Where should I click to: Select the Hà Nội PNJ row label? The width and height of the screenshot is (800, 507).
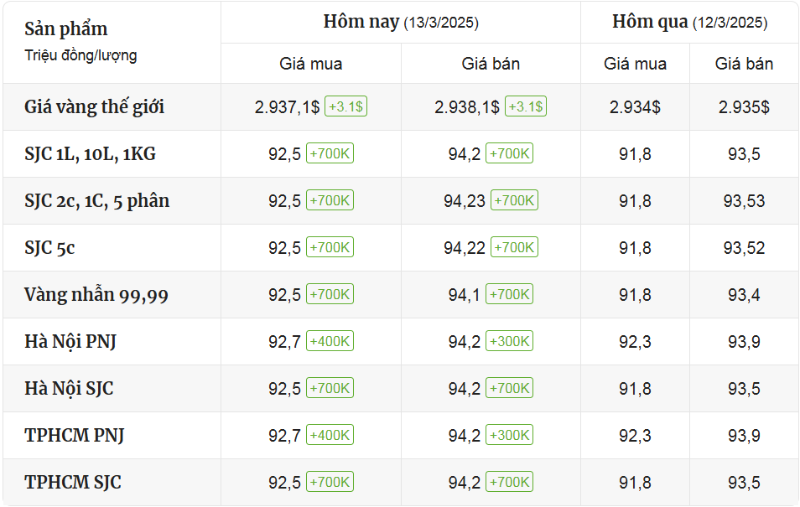[x=70, y=342]
